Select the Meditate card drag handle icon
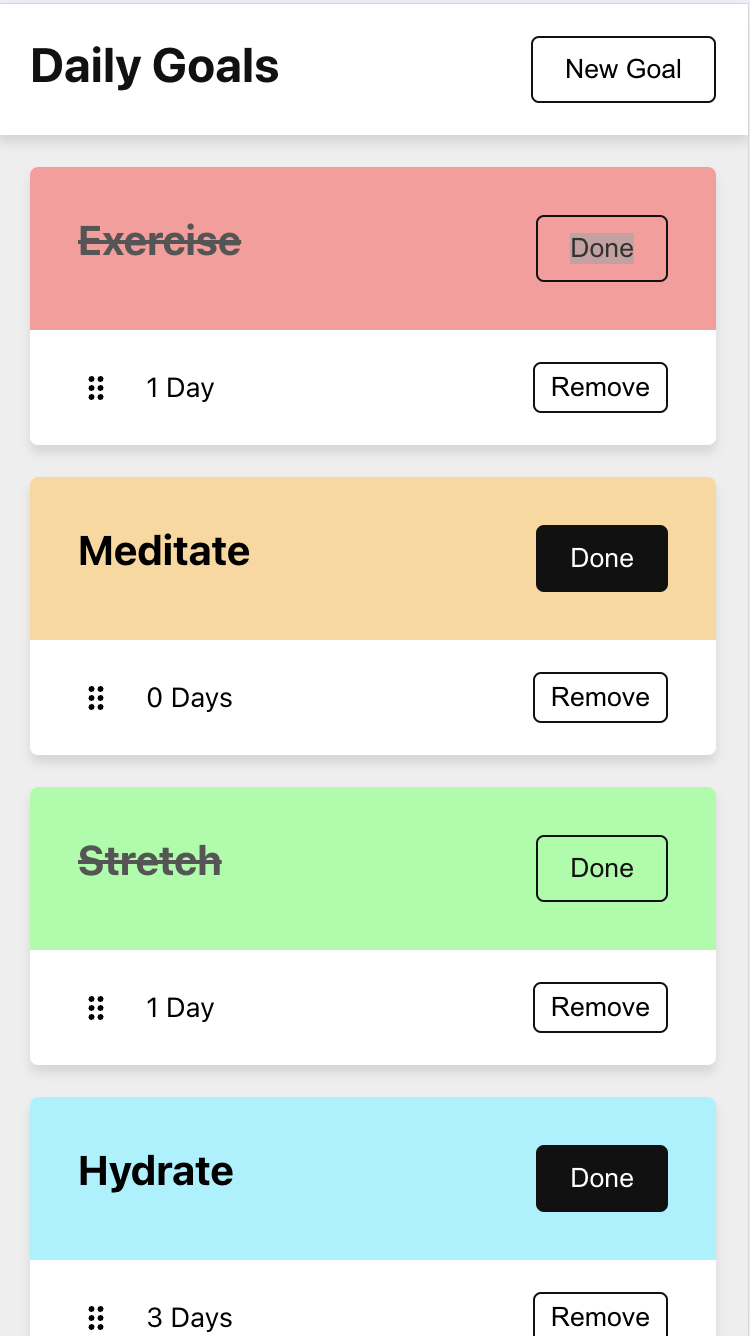750x1336 pixels. [96, 698]
